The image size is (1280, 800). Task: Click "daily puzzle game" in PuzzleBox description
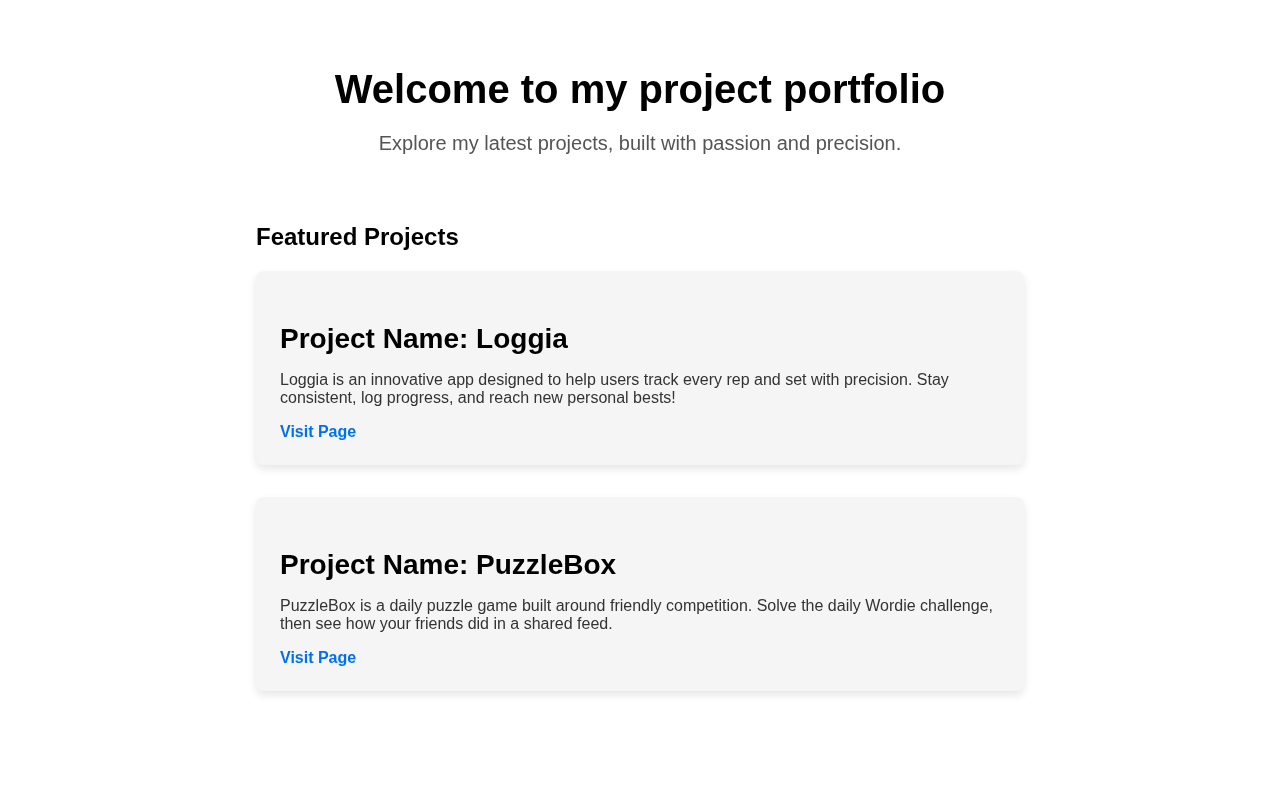coord(455,606)
